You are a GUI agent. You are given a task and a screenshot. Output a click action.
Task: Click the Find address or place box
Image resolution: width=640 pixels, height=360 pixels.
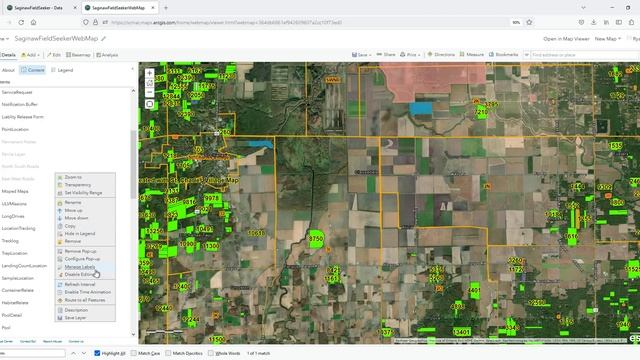[584, 55]
